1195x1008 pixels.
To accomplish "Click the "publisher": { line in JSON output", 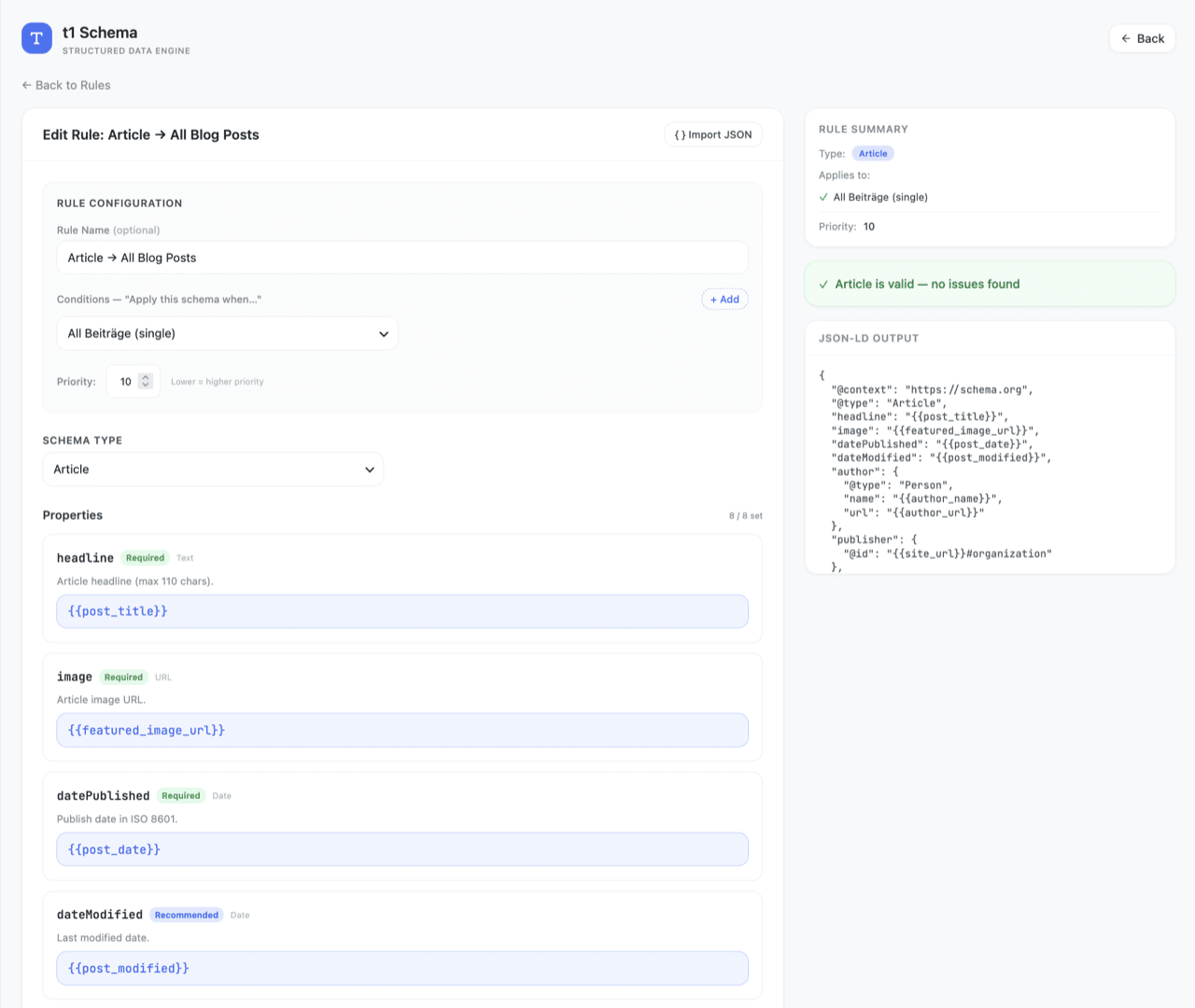I will pyautogui.click(x=874, y=539).
